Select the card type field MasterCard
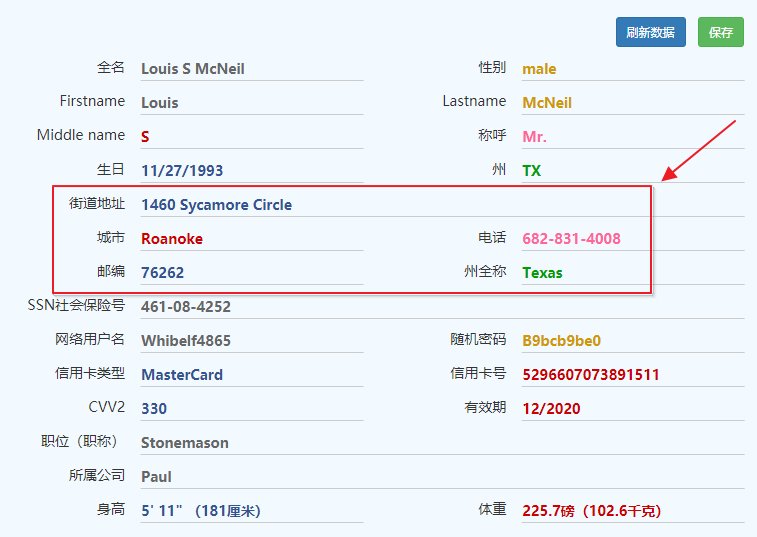 pyautogui.click(x=251, y=375)
